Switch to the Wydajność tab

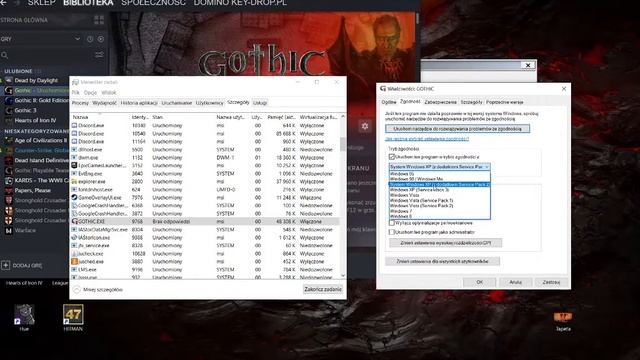104,103
